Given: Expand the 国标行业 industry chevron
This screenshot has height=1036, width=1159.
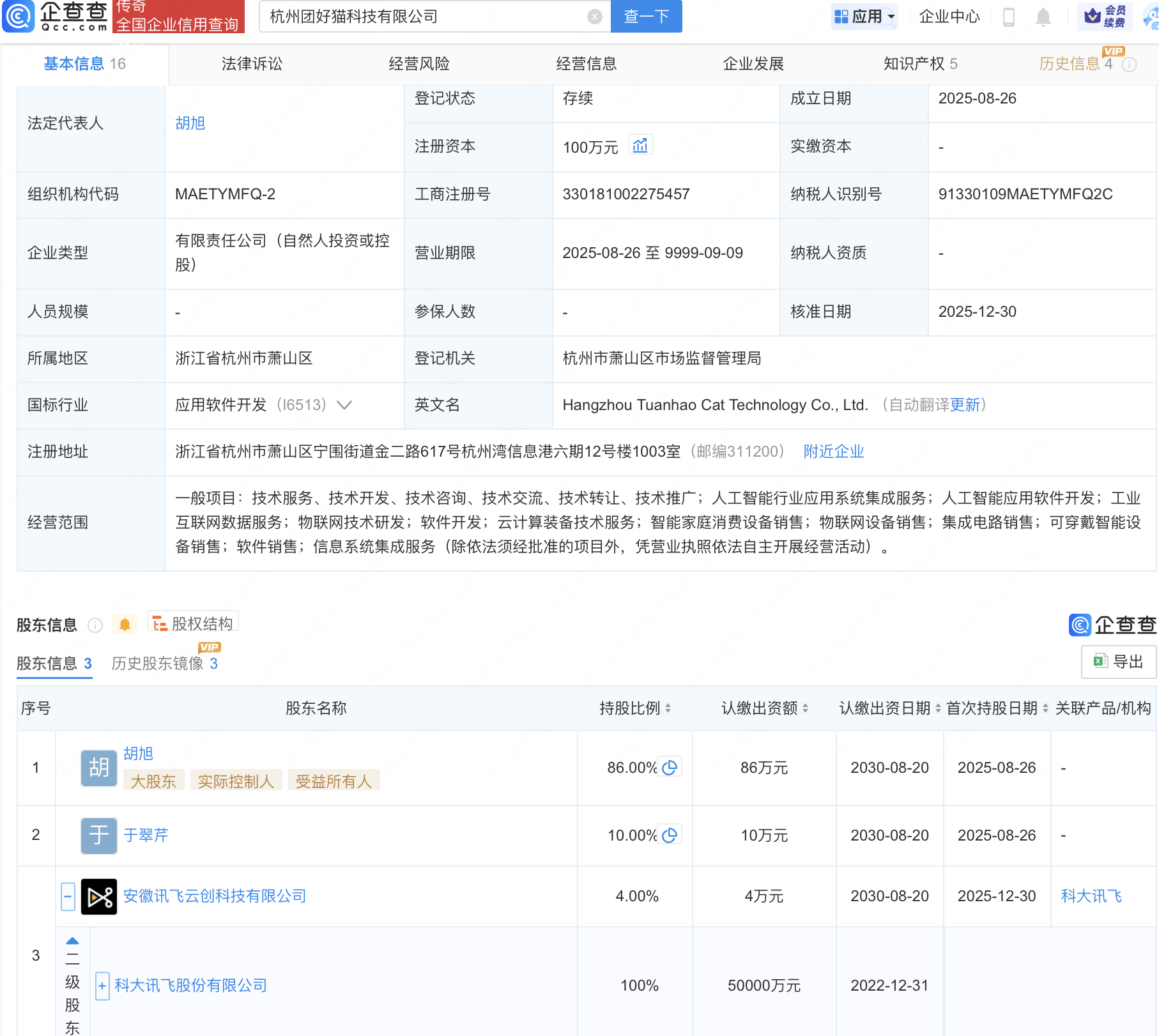Looking at the screenshot, I should [344, 405].
